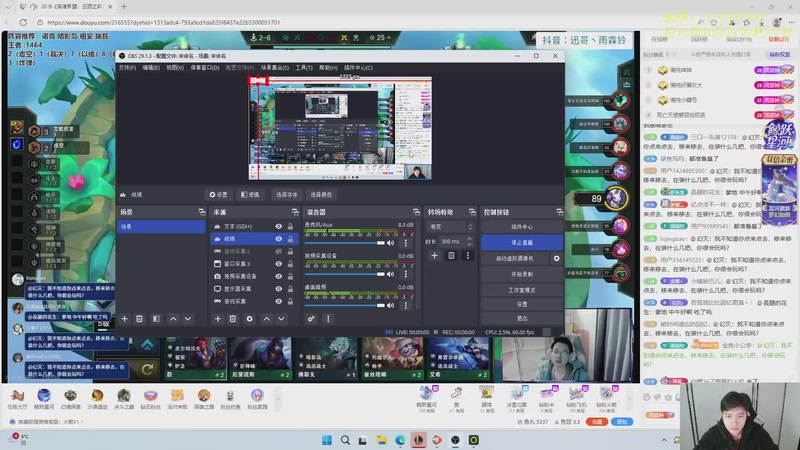Click the OBS preview canvas thumbnail
The height and width of the screenshot is (450, 800).
(x=340, y=128)
